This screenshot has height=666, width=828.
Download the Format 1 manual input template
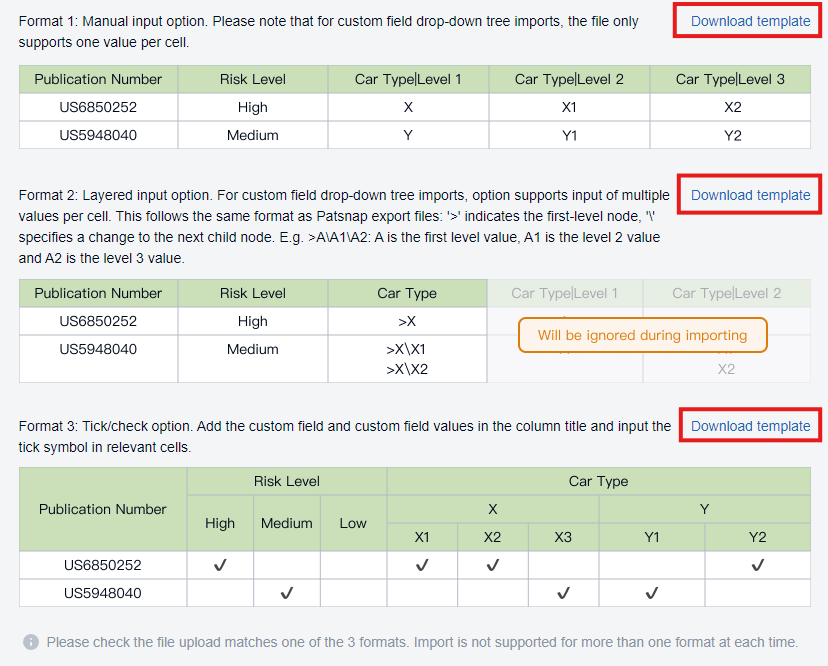pyautogui.click(x=750, y=21)
